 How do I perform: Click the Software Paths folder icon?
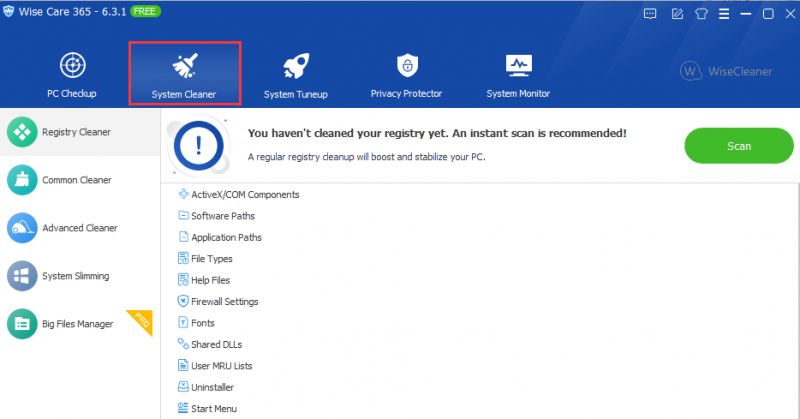pyautogui.click(x=183, y=215)
